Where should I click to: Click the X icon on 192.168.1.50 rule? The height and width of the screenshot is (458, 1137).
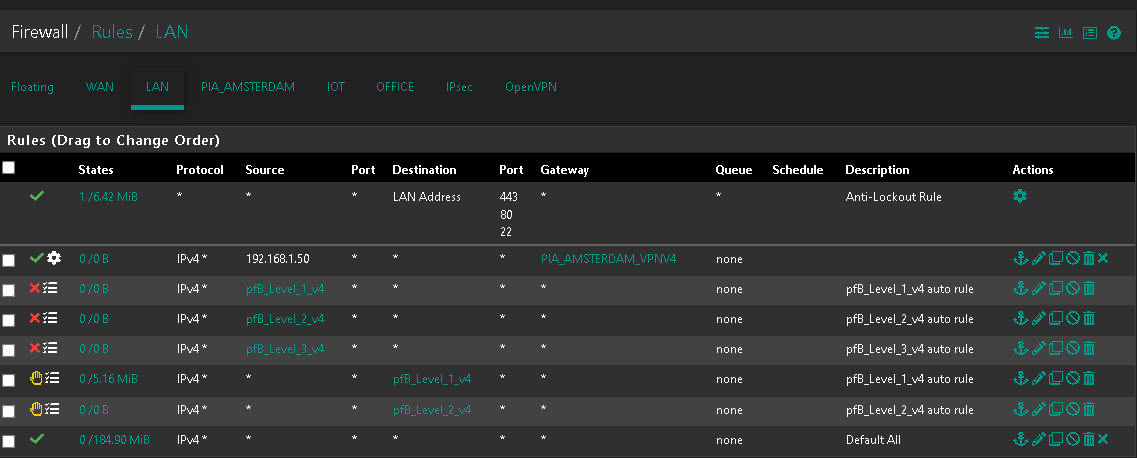click(1103, 258)
